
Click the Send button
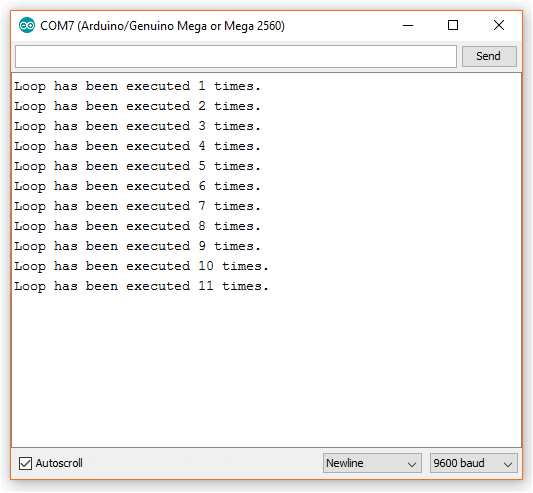coord(489,56)
